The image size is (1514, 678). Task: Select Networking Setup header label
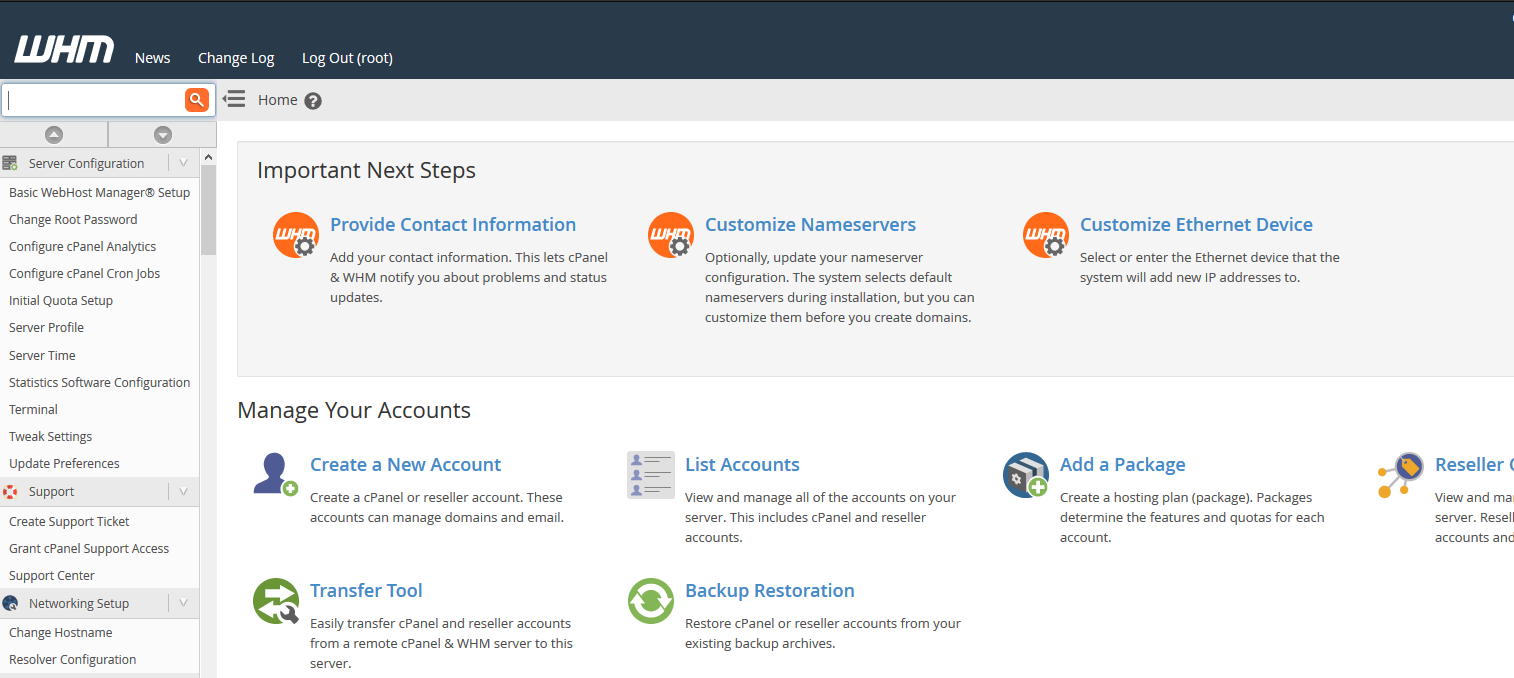[79, 604]
